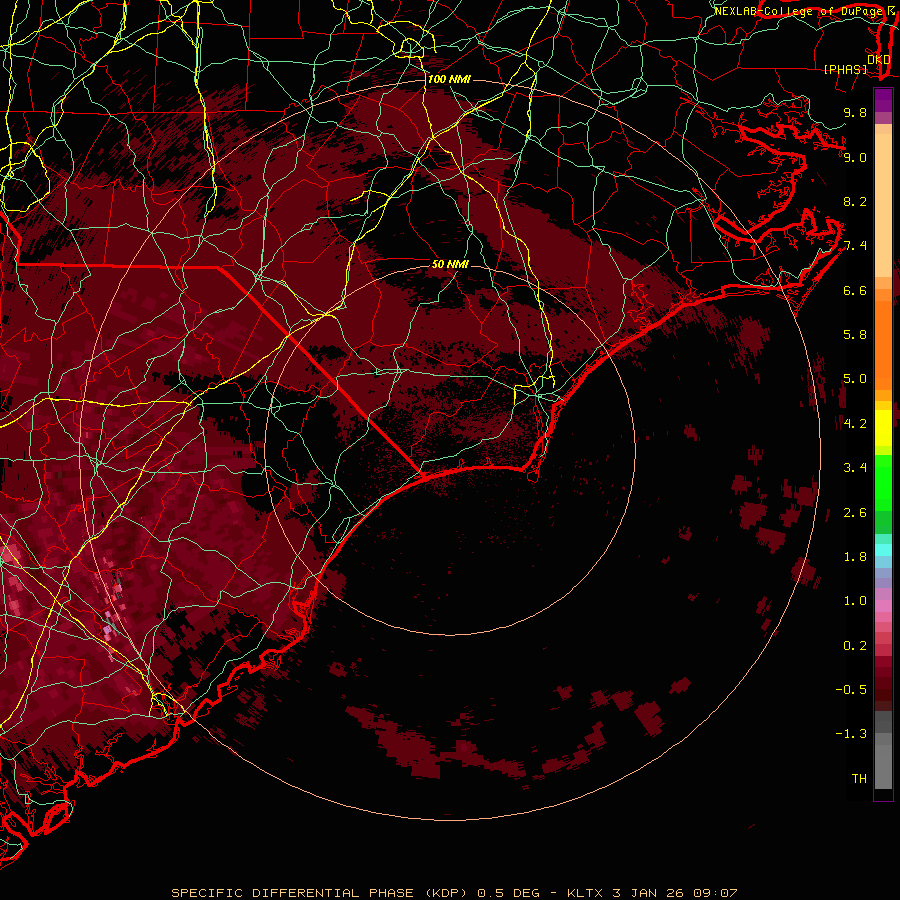Pick the cyan segment of the color bar
The image size is (900, 900).
coord(883,550)
